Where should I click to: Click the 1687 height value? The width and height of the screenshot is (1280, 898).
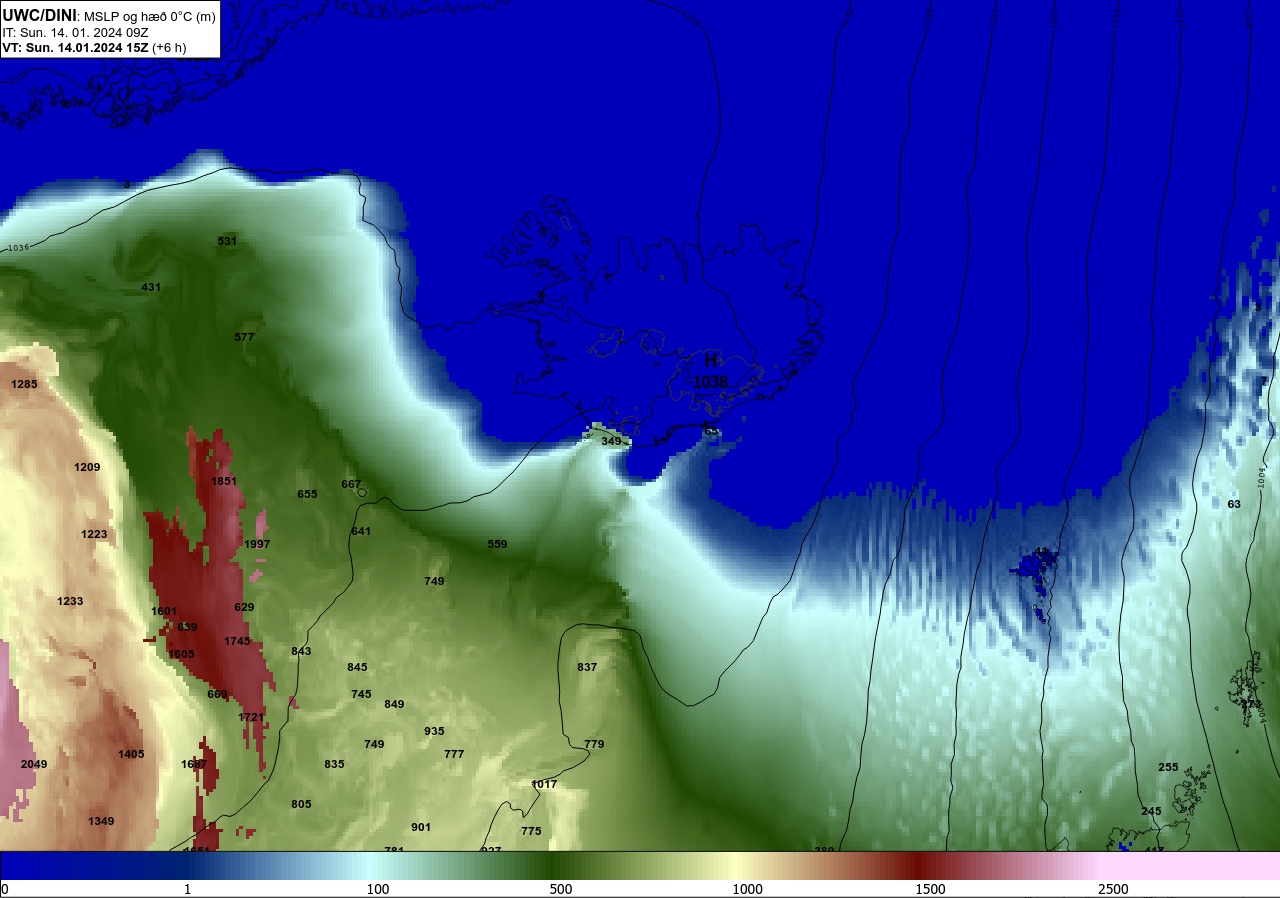(194, 764)
